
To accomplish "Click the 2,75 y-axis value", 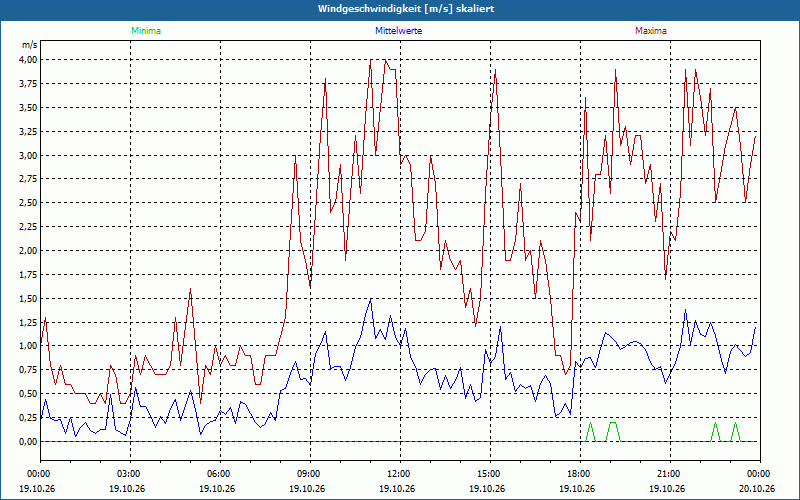I will (28, 179).
